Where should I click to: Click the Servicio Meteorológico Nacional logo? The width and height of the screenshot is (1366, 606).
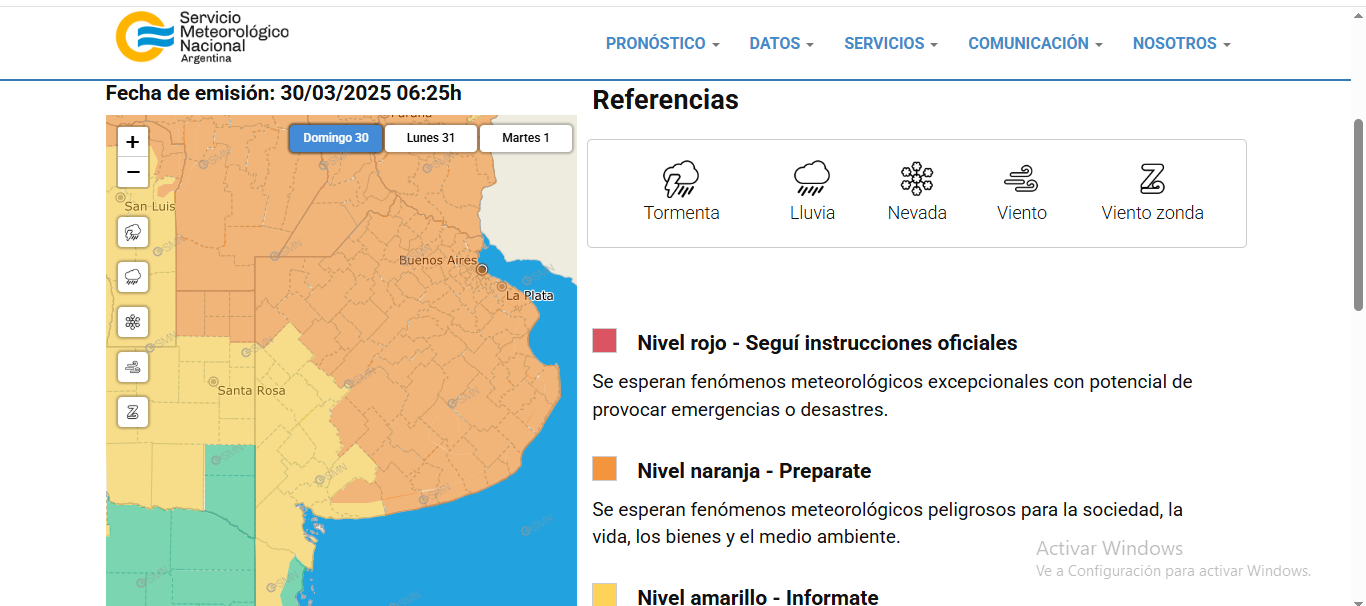pos(201,37)
